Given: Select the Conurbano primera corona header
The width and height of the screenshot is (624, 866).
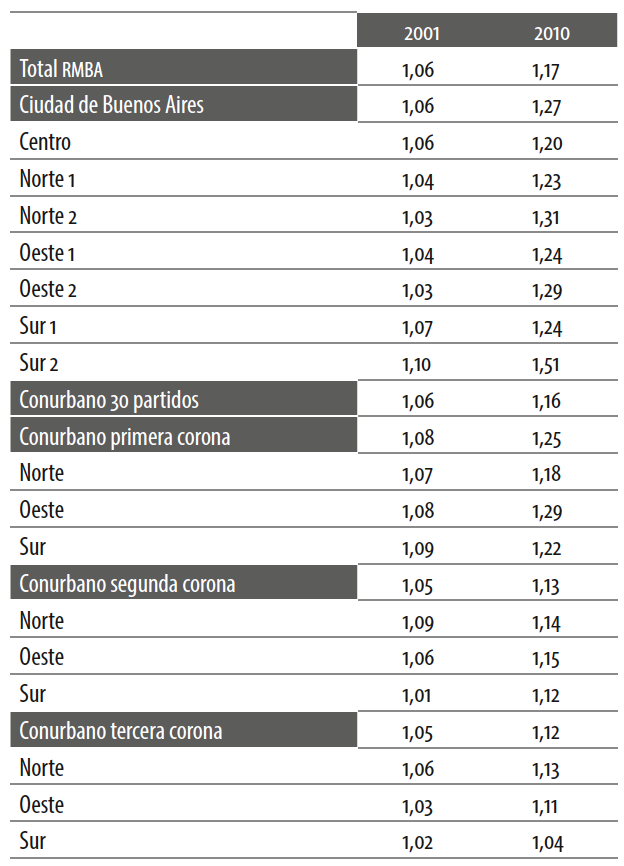Looking at the screenshot, I should (x=126, y=437).
